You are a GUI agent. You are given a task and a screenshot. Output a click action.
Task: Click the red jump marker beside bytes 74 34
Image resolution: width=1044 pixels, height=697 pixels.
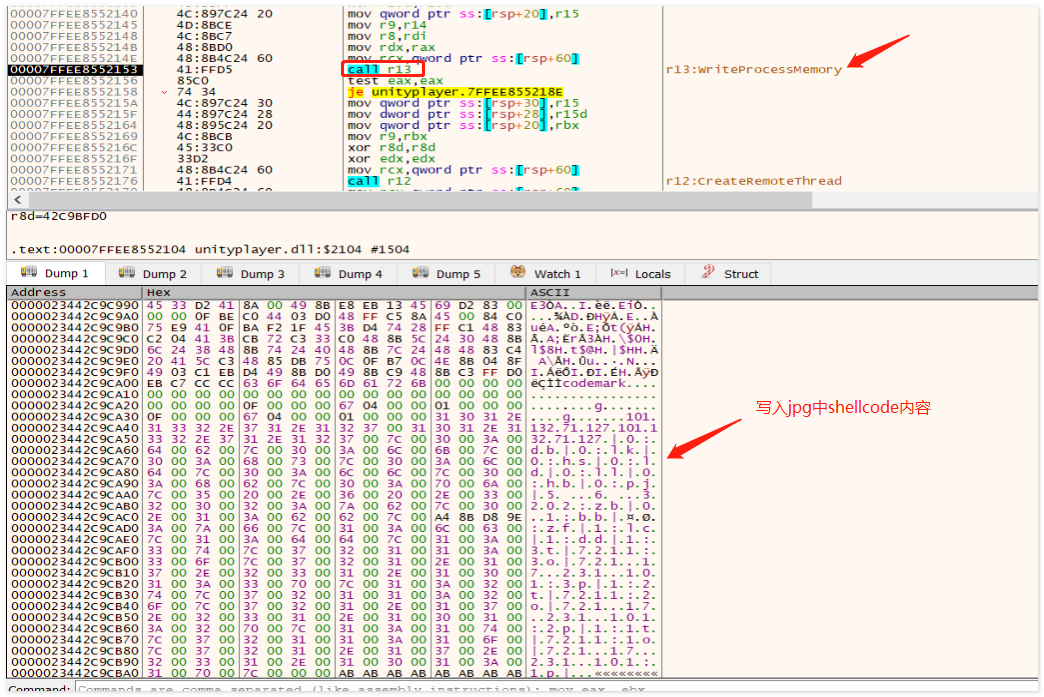tap(164, 92)
